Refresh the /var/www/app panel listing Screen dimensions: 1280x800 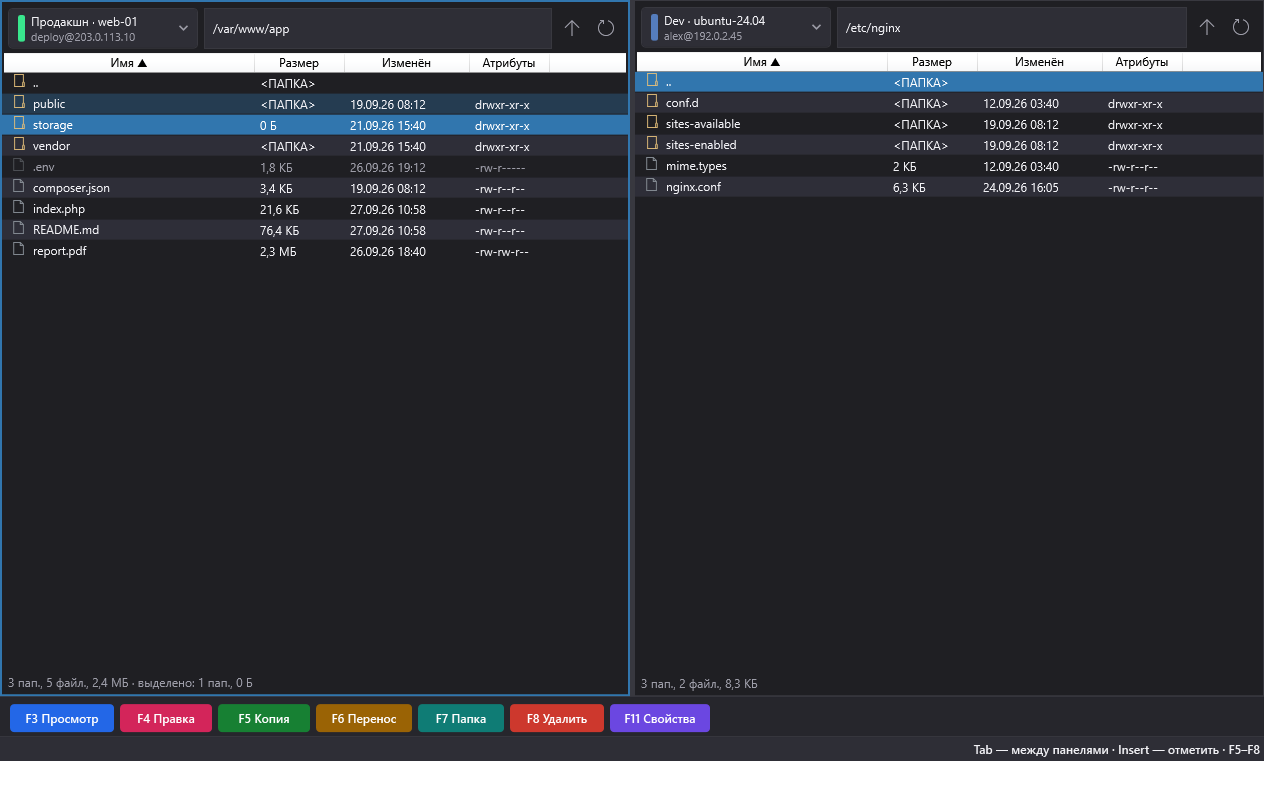click(x=606, y=28)
